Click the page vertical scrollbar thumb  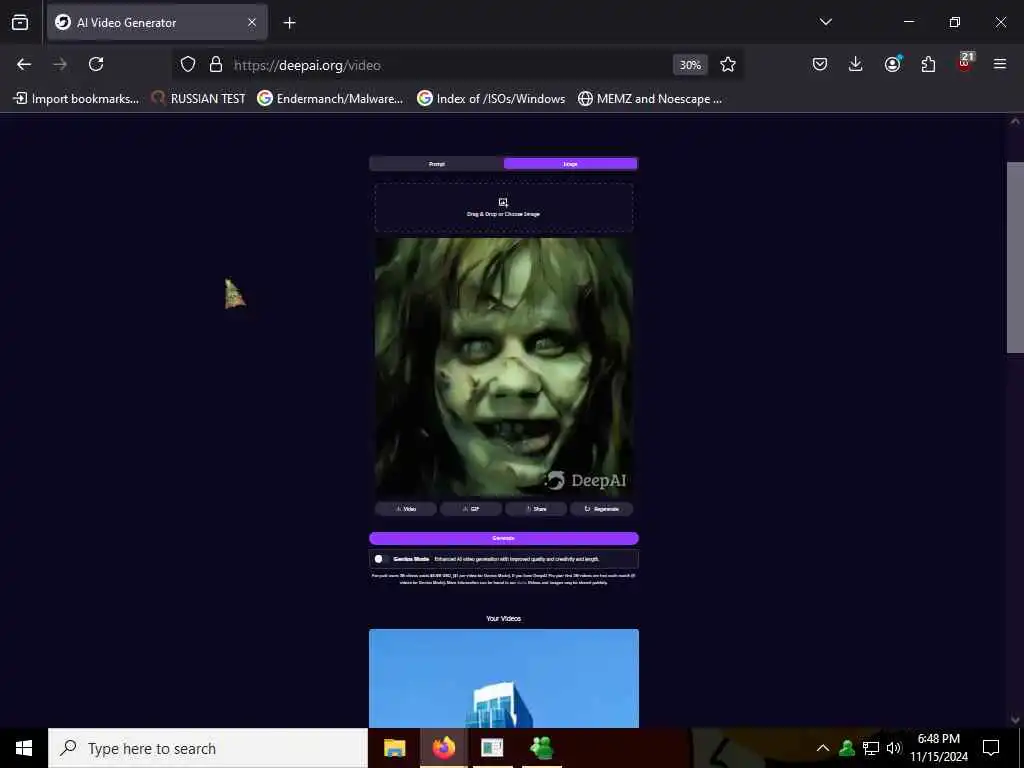1015,257
